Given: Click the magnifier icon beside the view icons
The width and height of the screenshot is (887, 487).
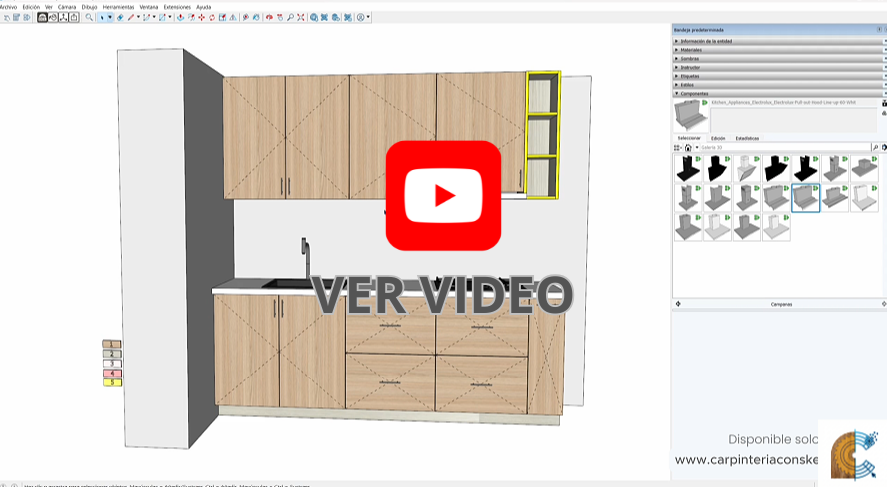Looking at the screenshot, I should 89,18.
